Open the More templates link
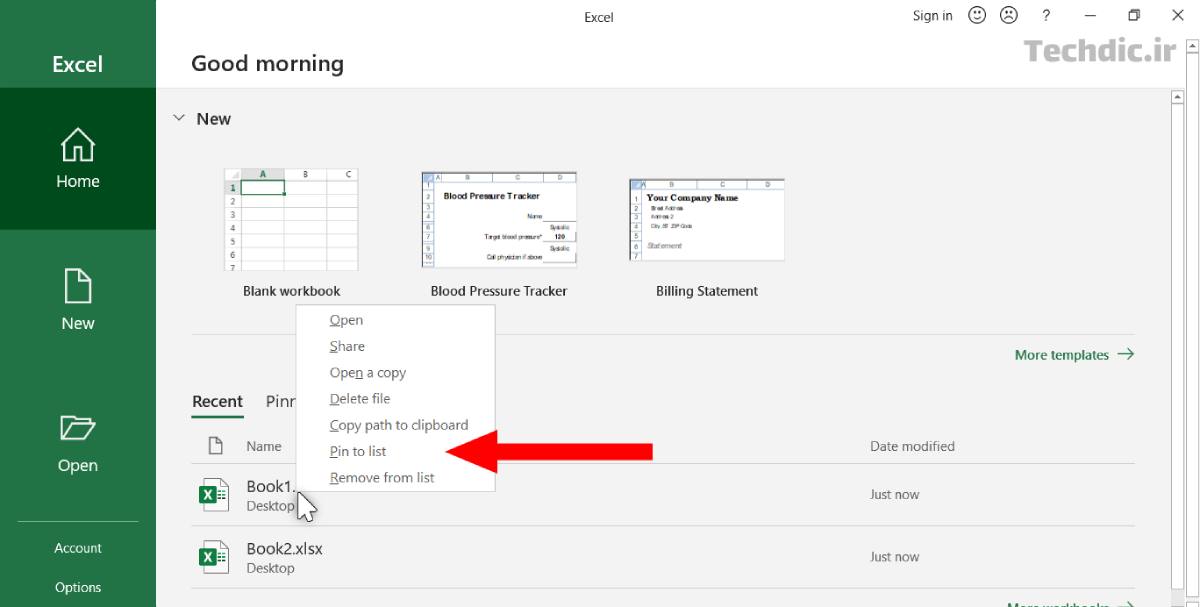Image resolution: width=1200 pixels, height=607 pixels. 1074,354
